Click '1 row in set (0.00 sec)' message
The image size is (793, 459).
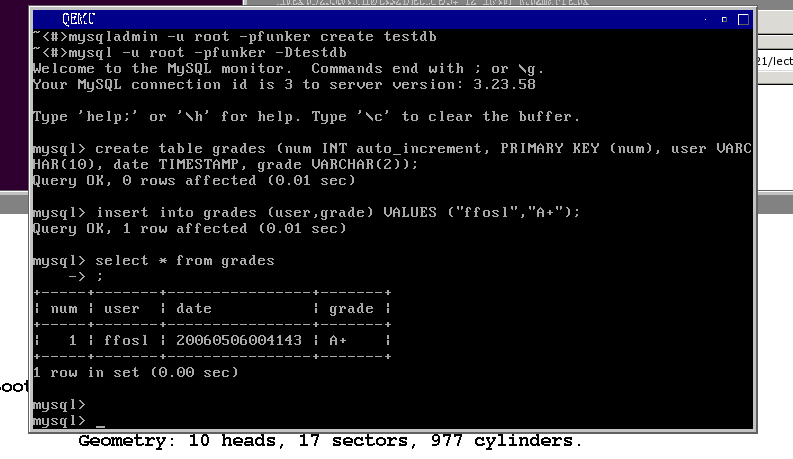click(x=136, y=373)
